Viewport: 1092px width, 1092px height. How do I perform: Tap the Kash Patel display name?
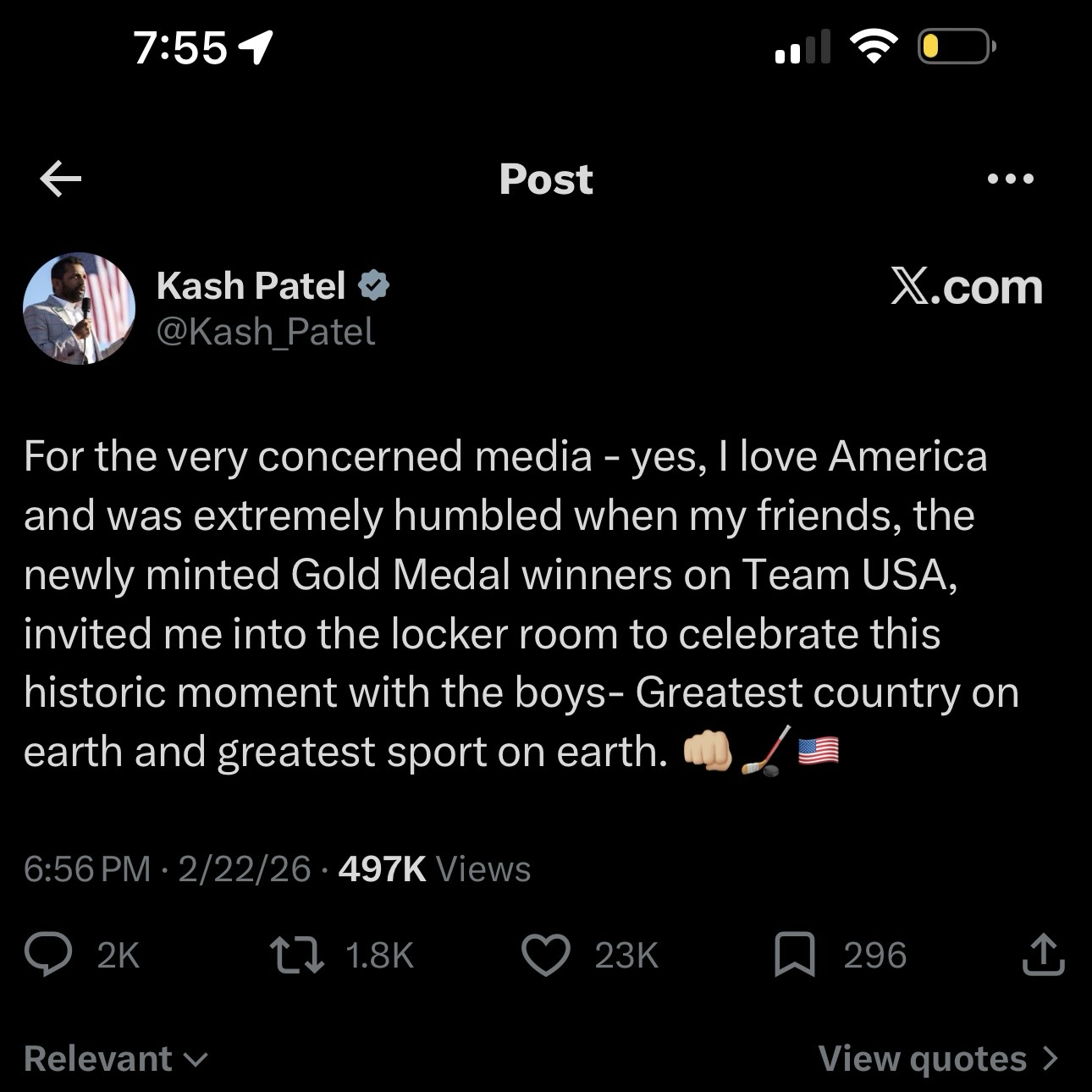[251, 286]
